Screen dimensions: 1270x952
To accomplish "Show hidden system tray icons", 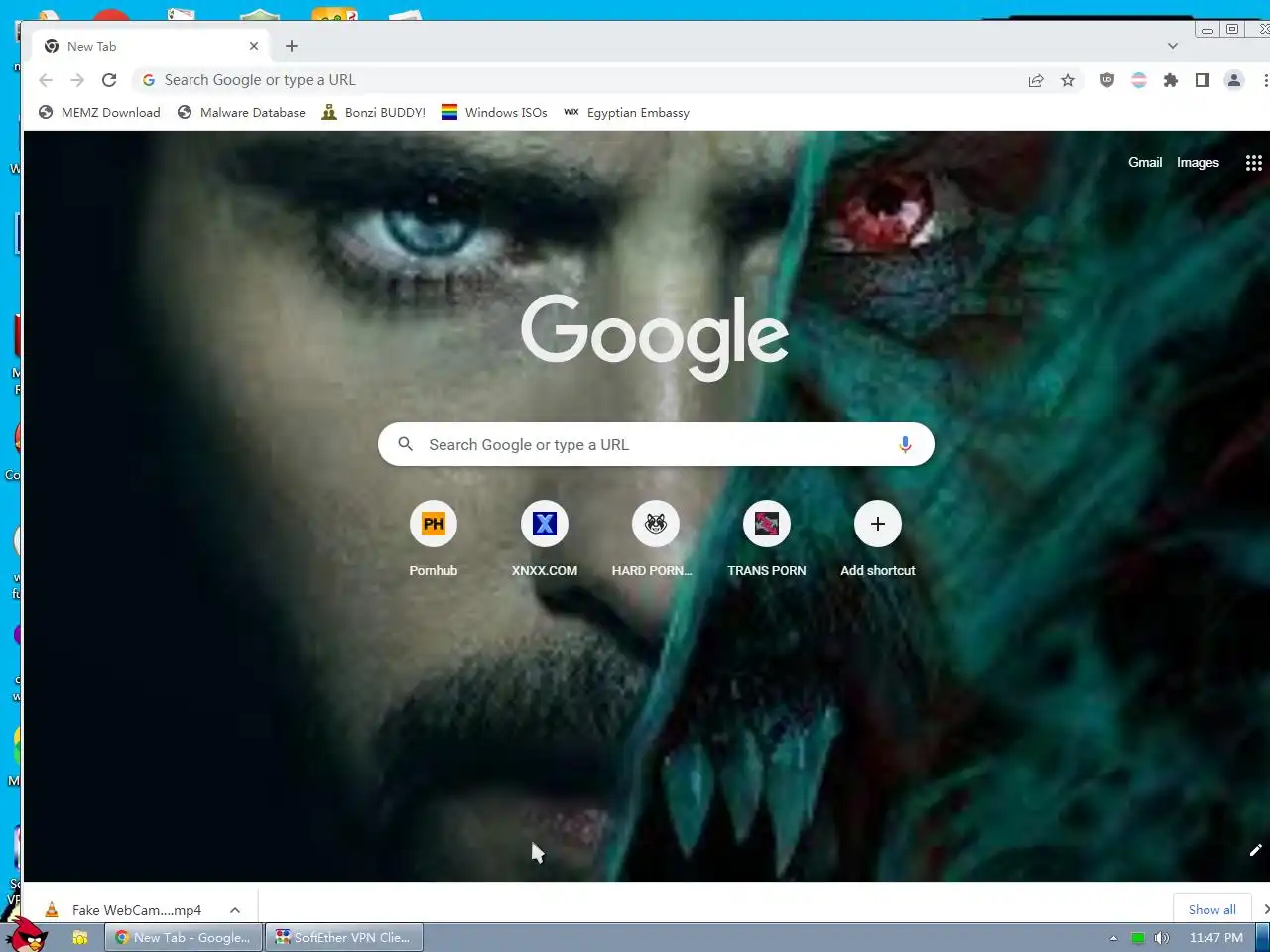I will pos(1113,938).
